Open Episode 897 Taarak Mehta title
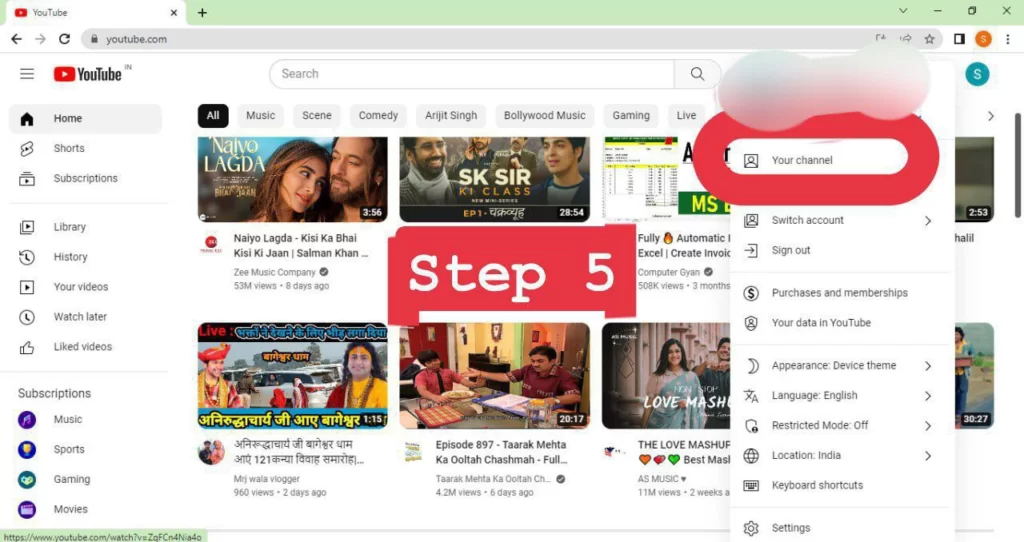Viewport: 1024px width, 542px height. 502,452
